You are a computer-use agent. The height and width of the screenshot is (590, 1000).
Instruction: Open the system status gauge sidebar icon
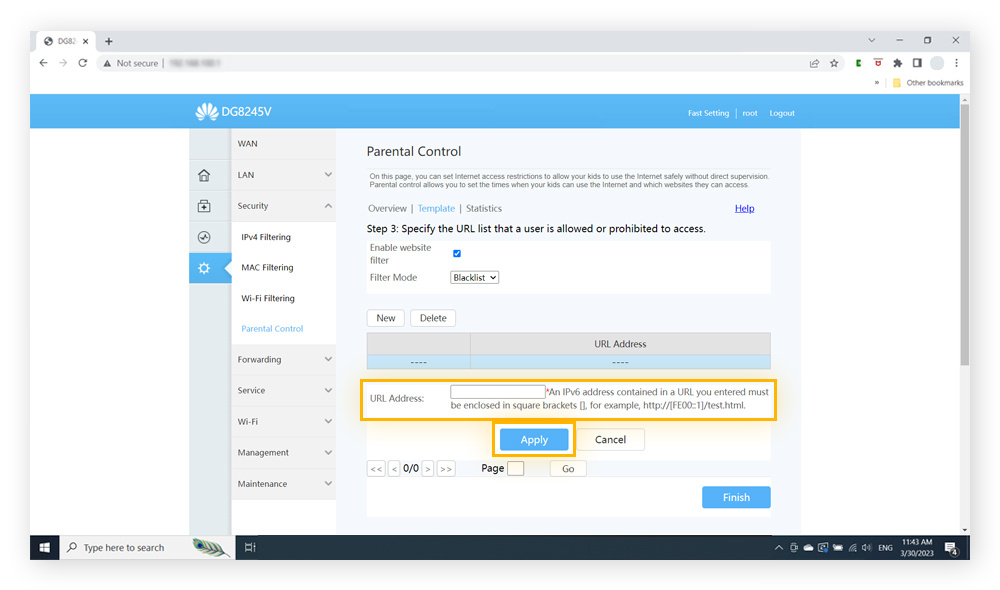point(204,237)
